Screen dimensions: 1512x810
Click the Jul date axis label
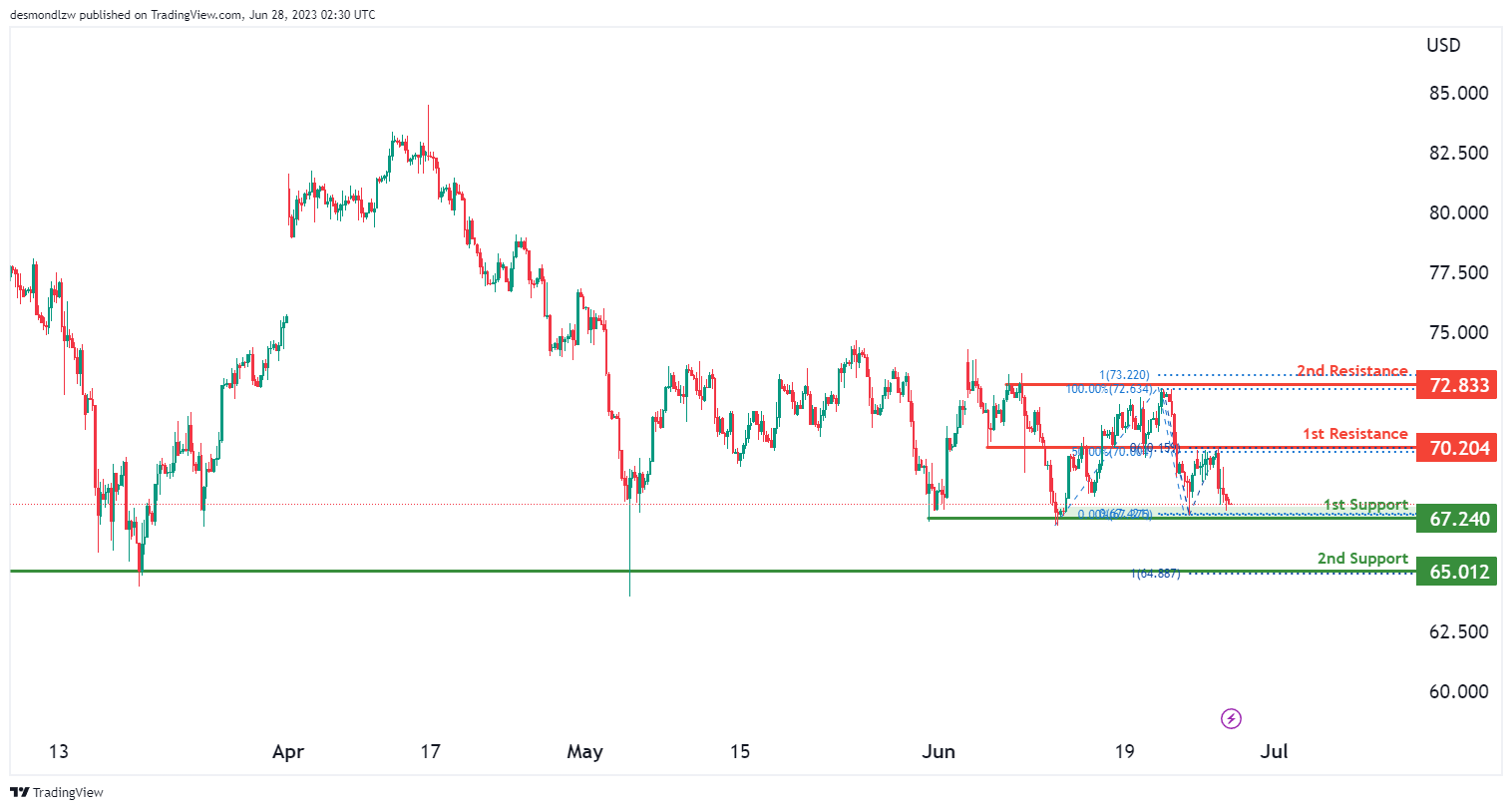pos(1275,751)
